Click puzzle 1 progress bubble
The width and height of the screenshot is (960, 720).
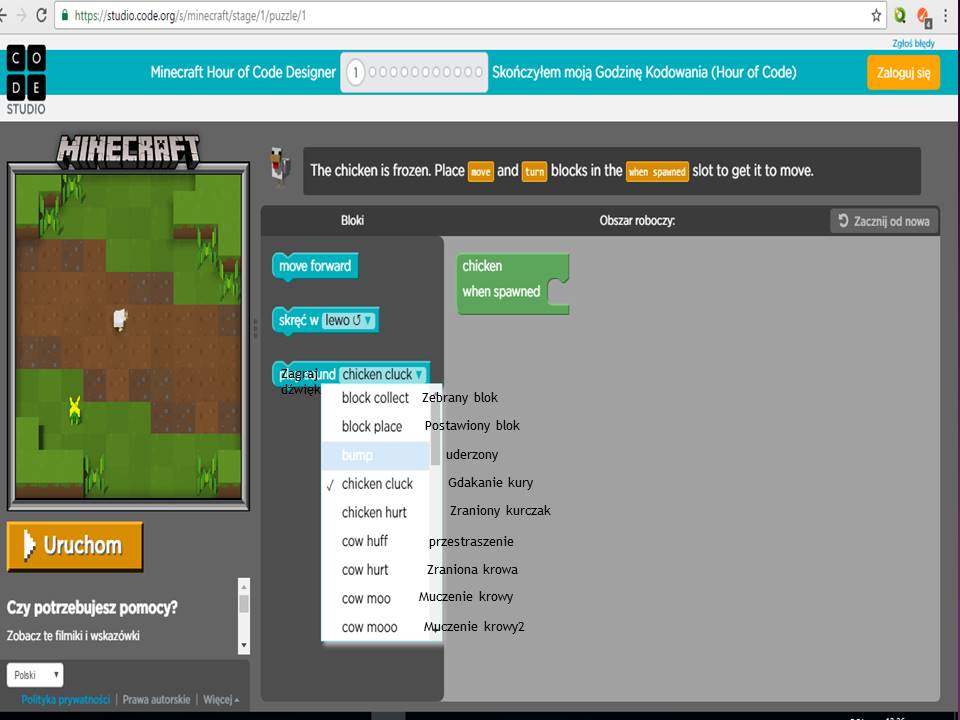355,72
